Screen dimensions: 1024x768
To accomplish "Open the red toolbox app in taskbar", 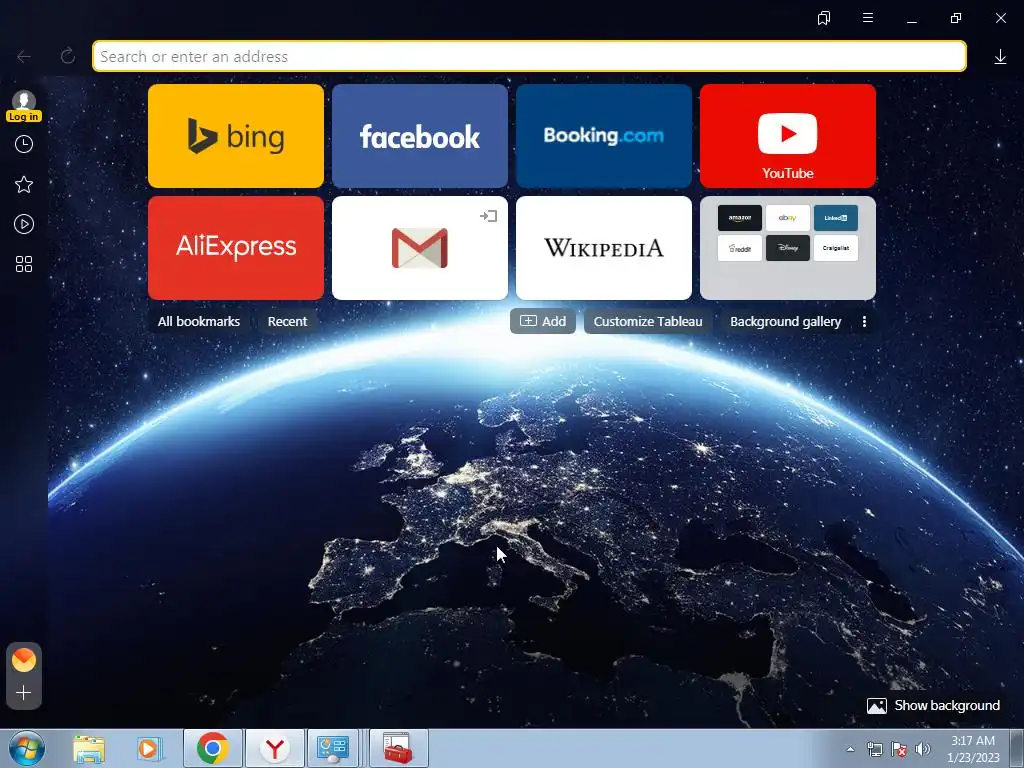I will 398,748.
